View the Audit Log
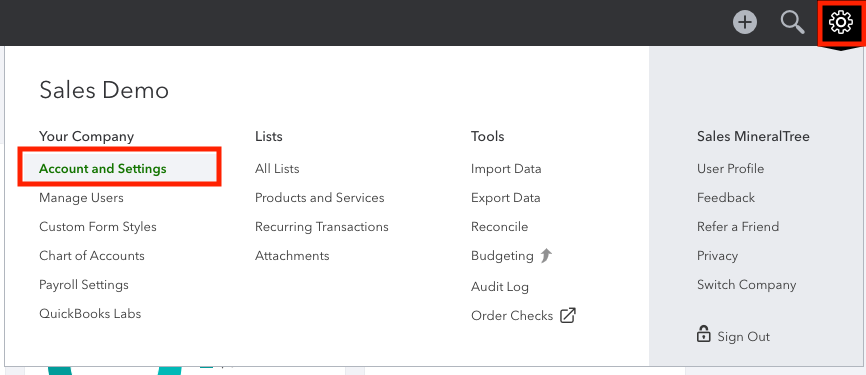Image resolution: width=866 pixels, height=375 pixels. click(500, 287)
